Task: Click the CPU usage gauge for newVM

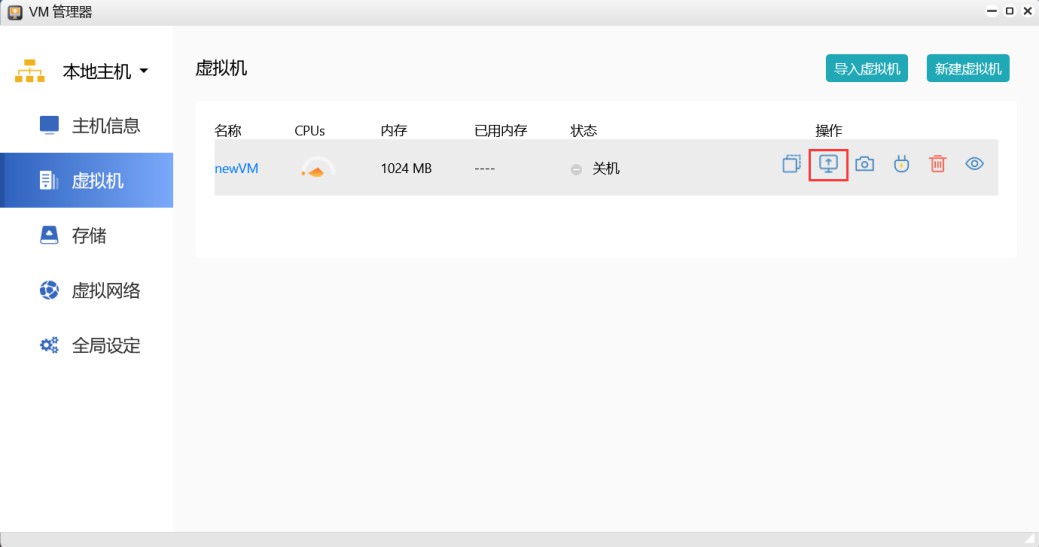Action: (x=317, y=169)
